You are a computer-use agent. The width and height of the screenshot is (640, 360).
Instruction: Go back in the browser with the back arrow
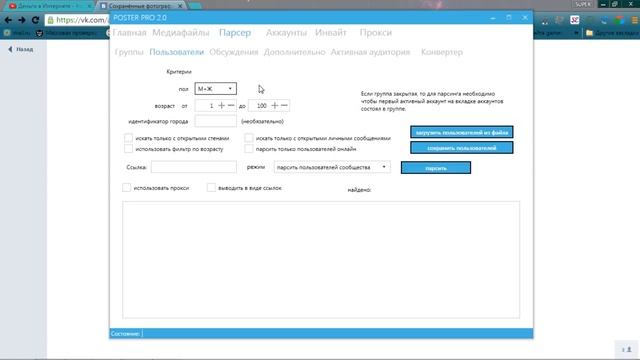(x=8, y=20)
